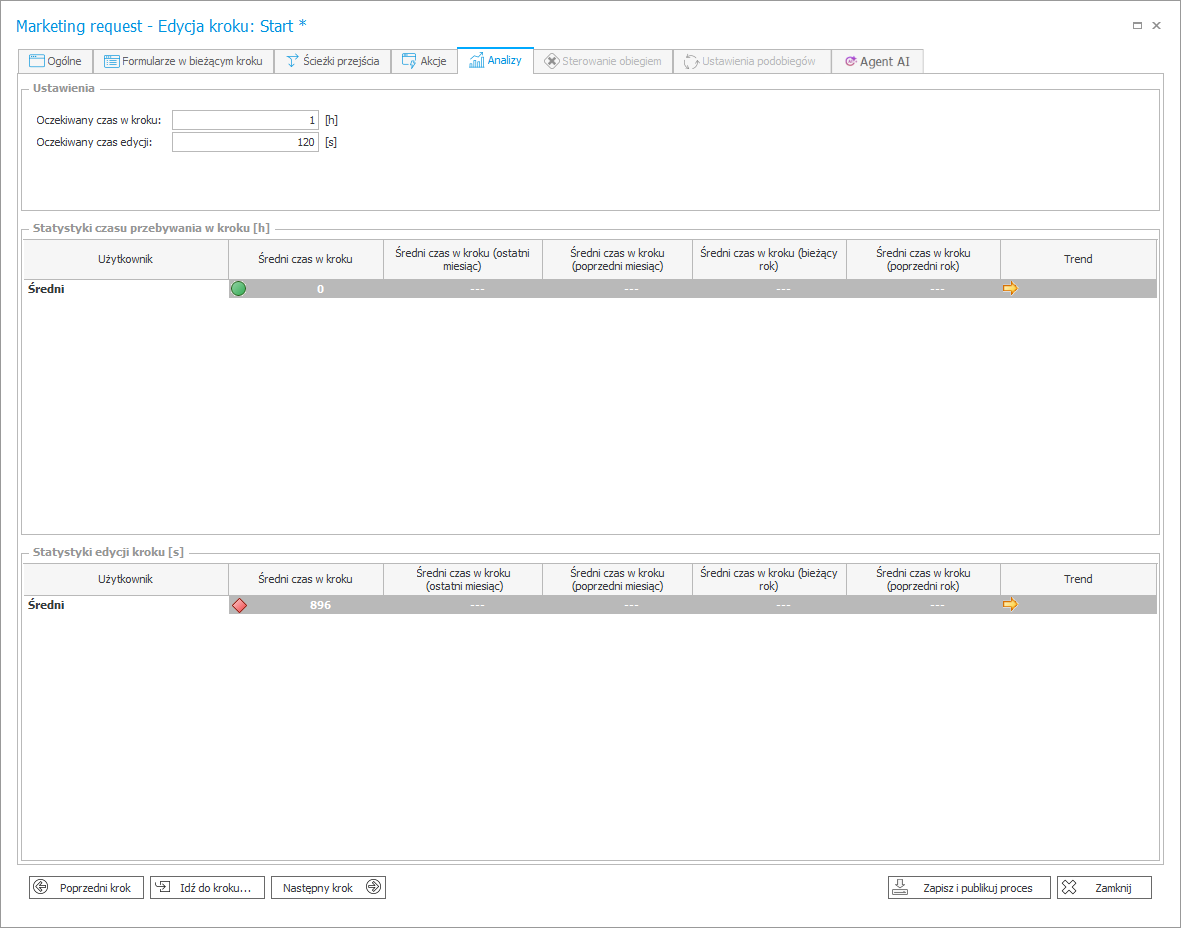Viewport: 1181px width, 928px height.
Task: Click the trend arrow in step time statistics
Action: coord(1010,289)
